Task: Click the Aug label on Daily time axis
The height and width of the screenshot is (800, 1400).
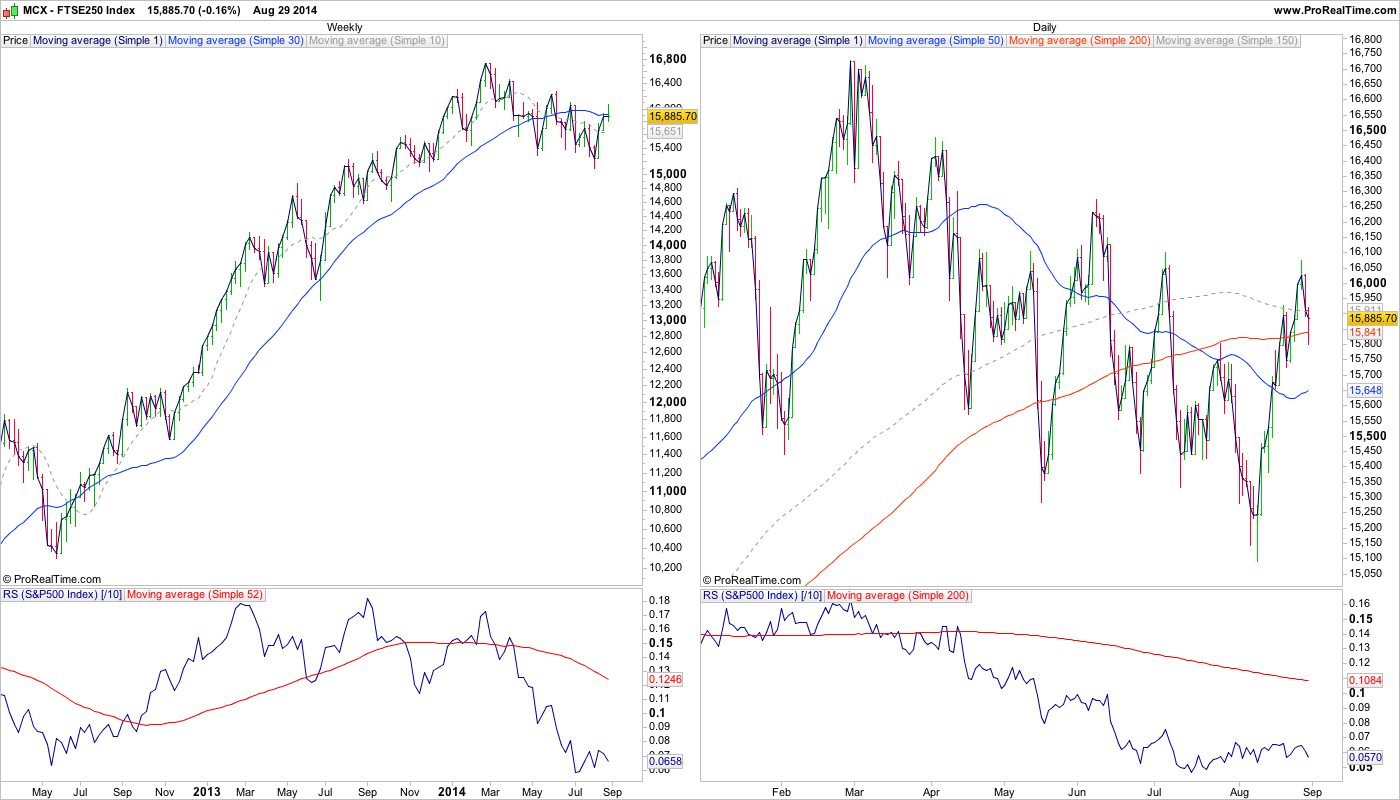Action: click(x=1240, y=791)
